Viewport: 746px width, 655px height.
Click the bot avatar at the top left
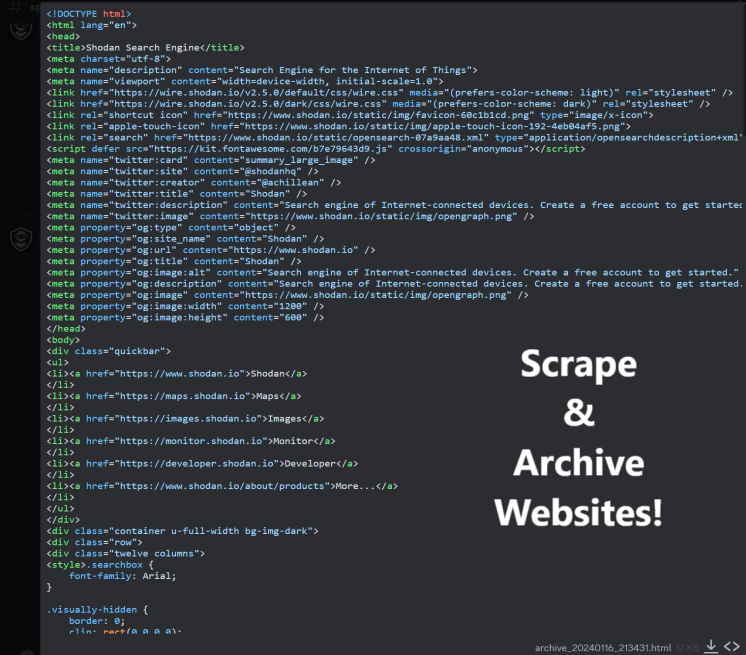tap(19, 28)
